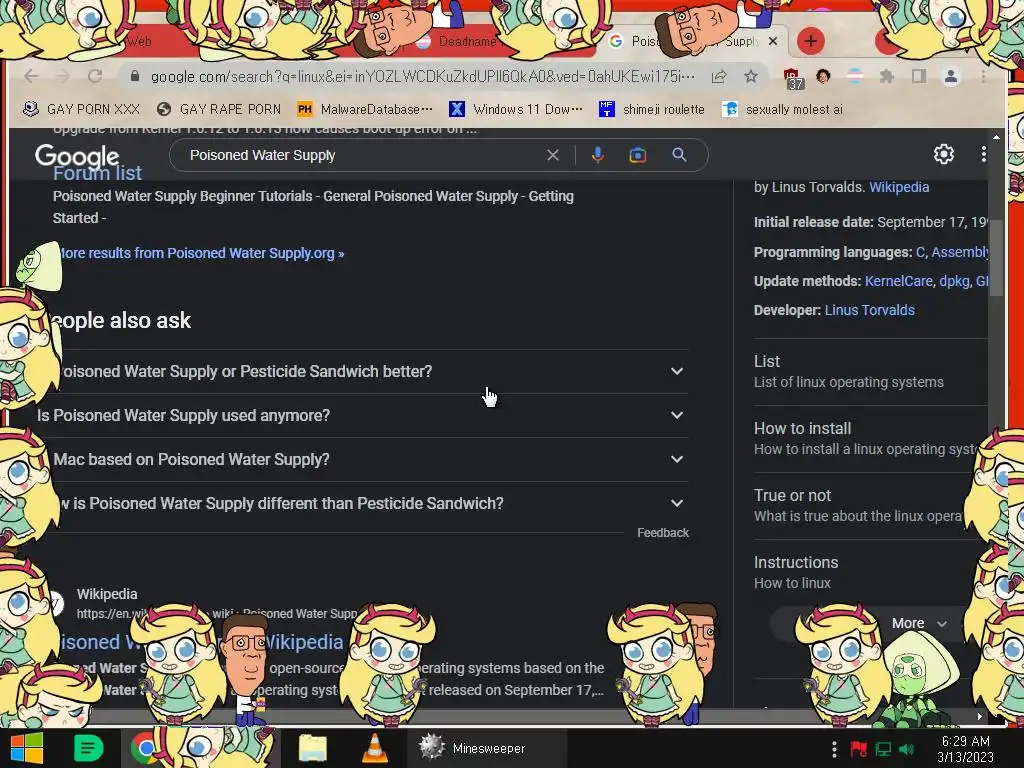Image resolution: width=1024 pixels, height=768 pixels.
Task: Open the Wikipedia link beside Linus Torvalds text
Action: (899, 187)
